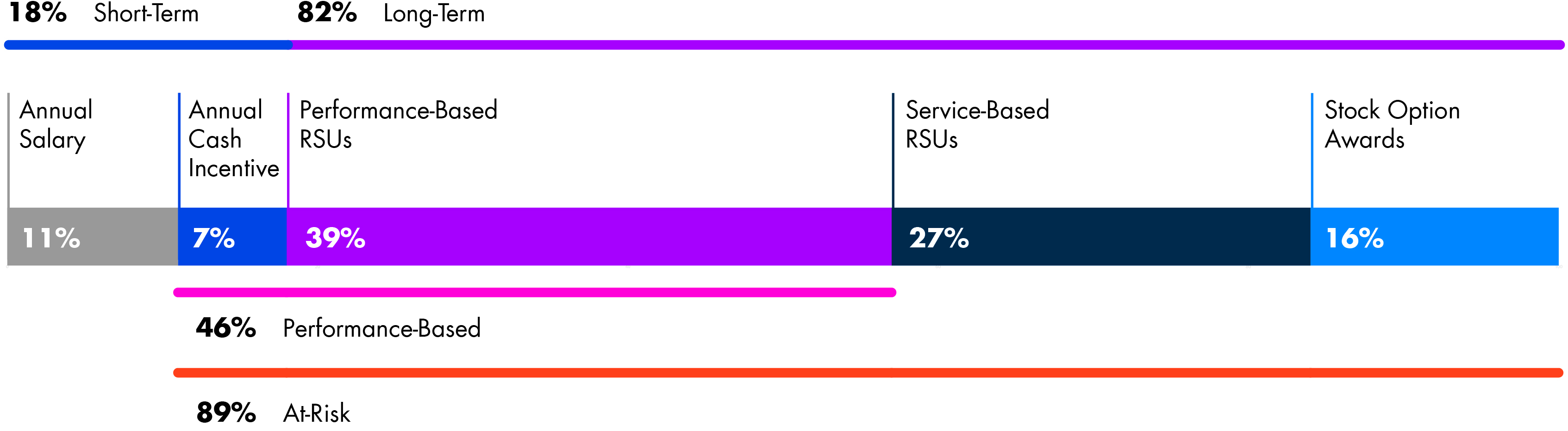This screenshot has width=1568, height=431.
Task: Click the 89% figure near At-Risk
Action: (x=226, y=413)
